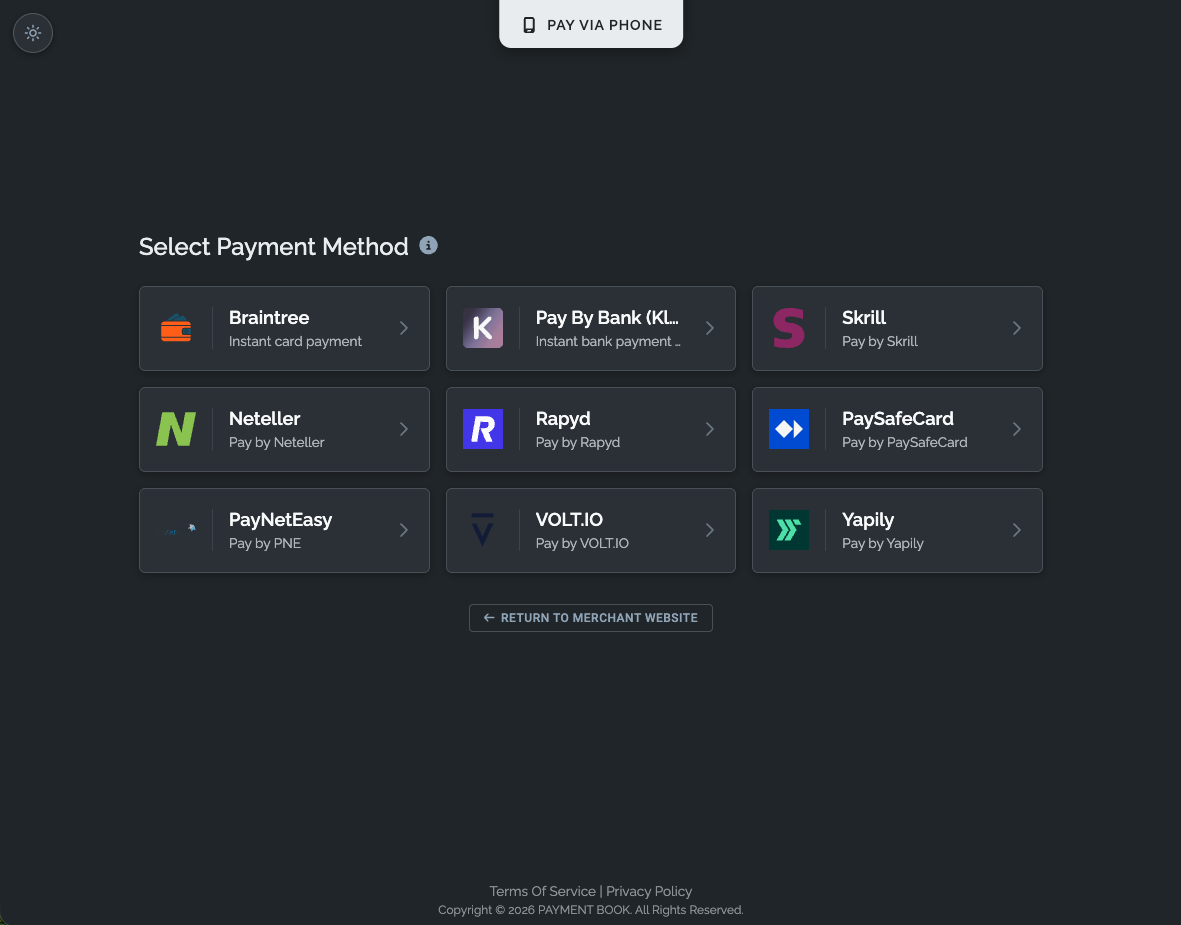Viewport: 1181px width, 925px height.
Task: Click the Klarna K logo icon
Action: 483,328
